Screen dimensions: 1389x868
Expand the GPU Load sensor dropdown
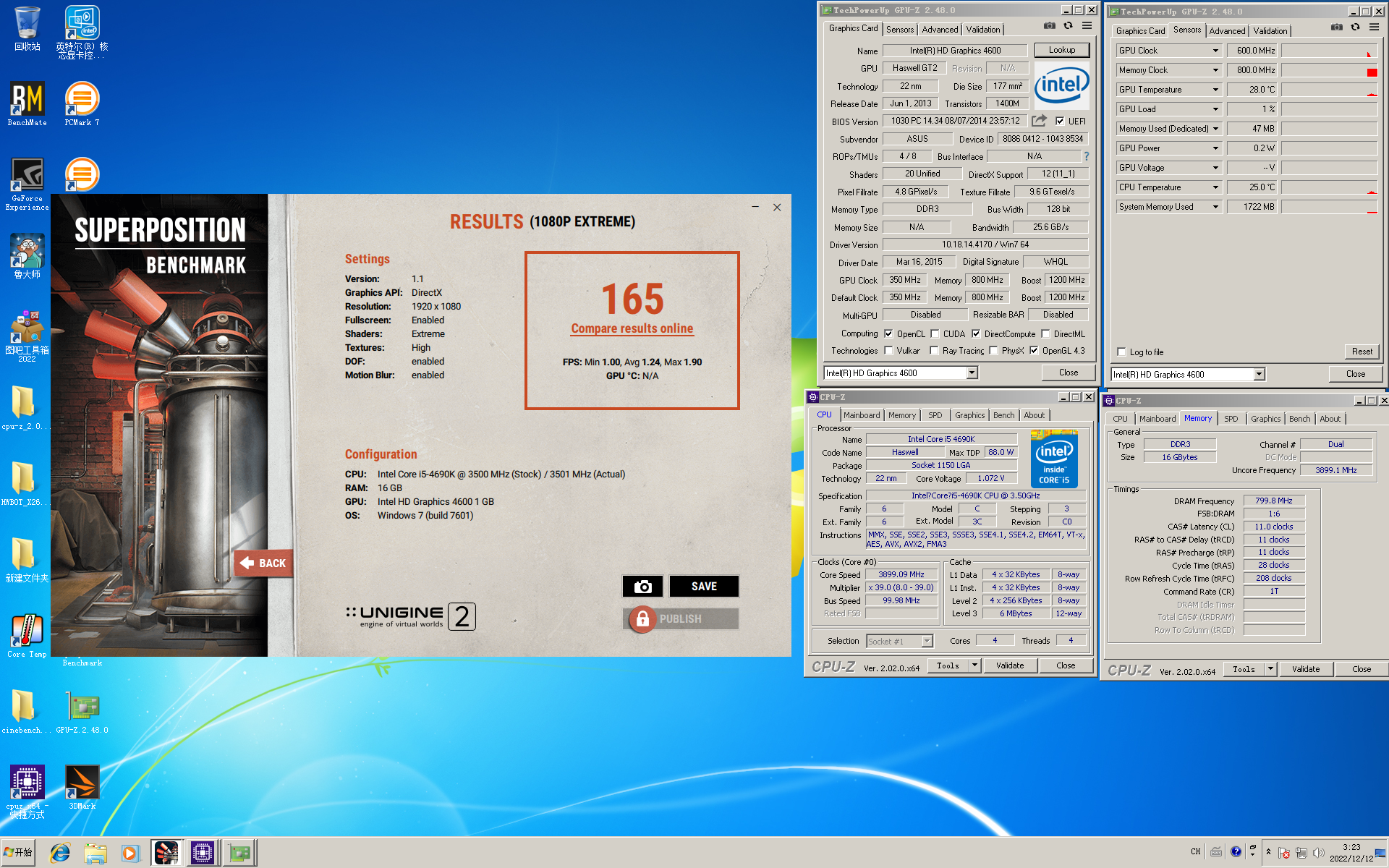coord(1215,109)
